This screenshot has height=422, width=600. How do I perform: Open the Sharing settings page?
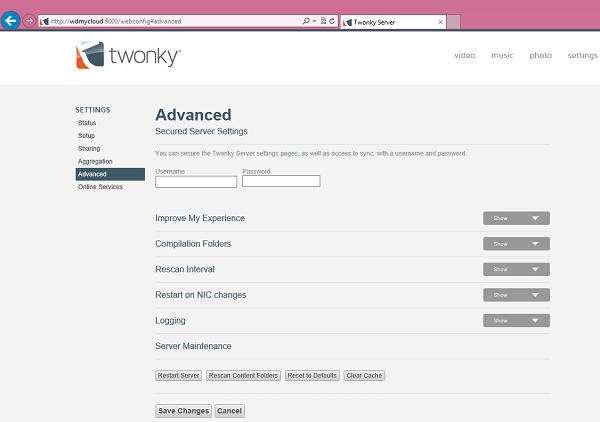(89, 148)
